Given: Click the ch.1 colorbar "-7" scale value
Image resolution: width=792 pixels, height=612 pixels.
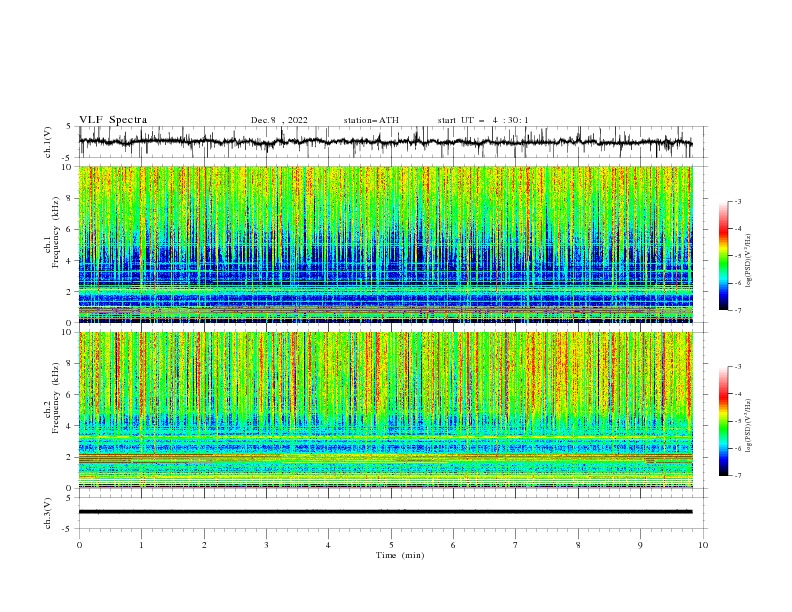Looking at the screenshot, I should point(738,311).
